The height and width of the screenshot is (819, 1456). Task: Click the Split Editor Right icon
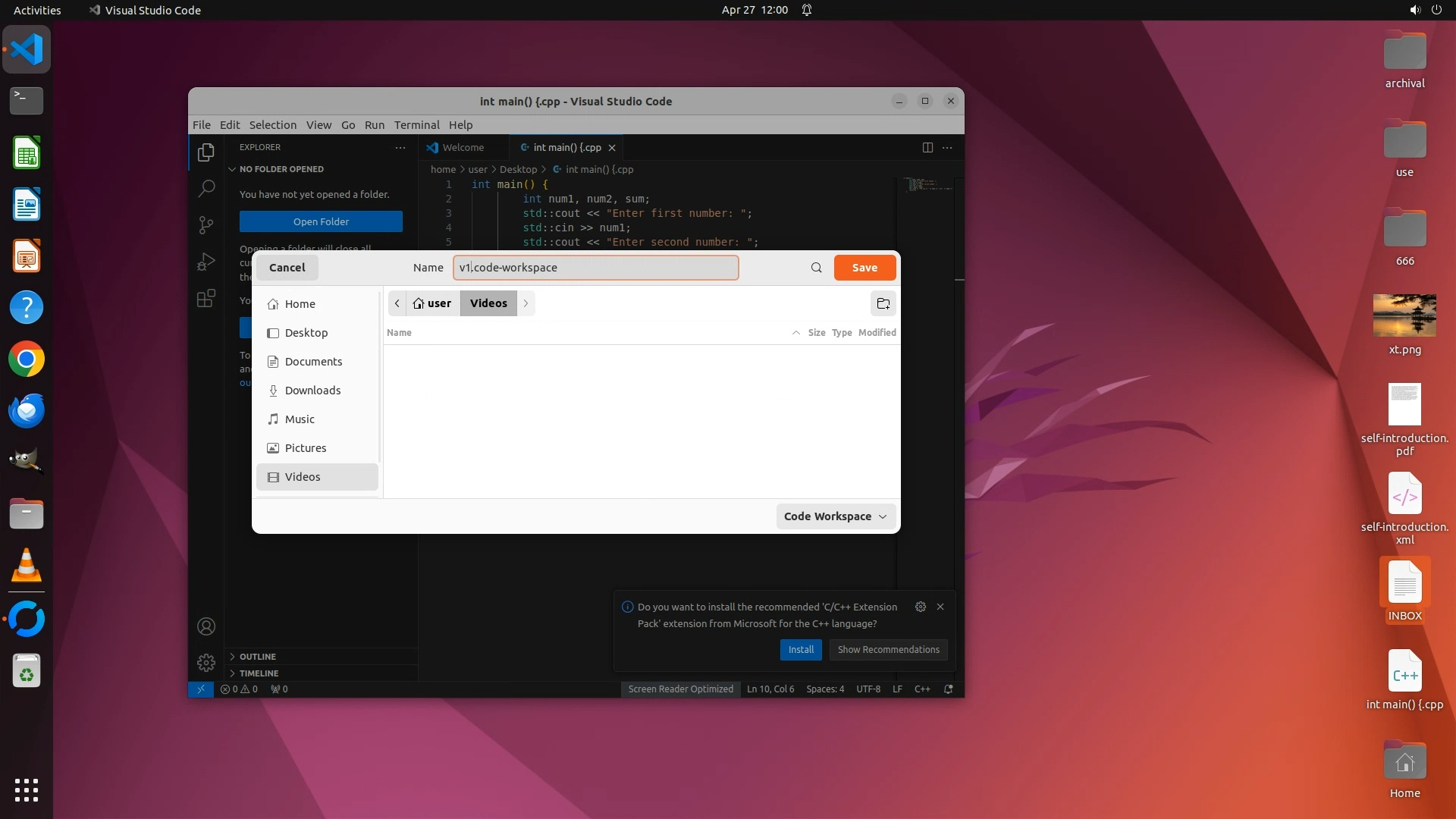tap(927, 148)
